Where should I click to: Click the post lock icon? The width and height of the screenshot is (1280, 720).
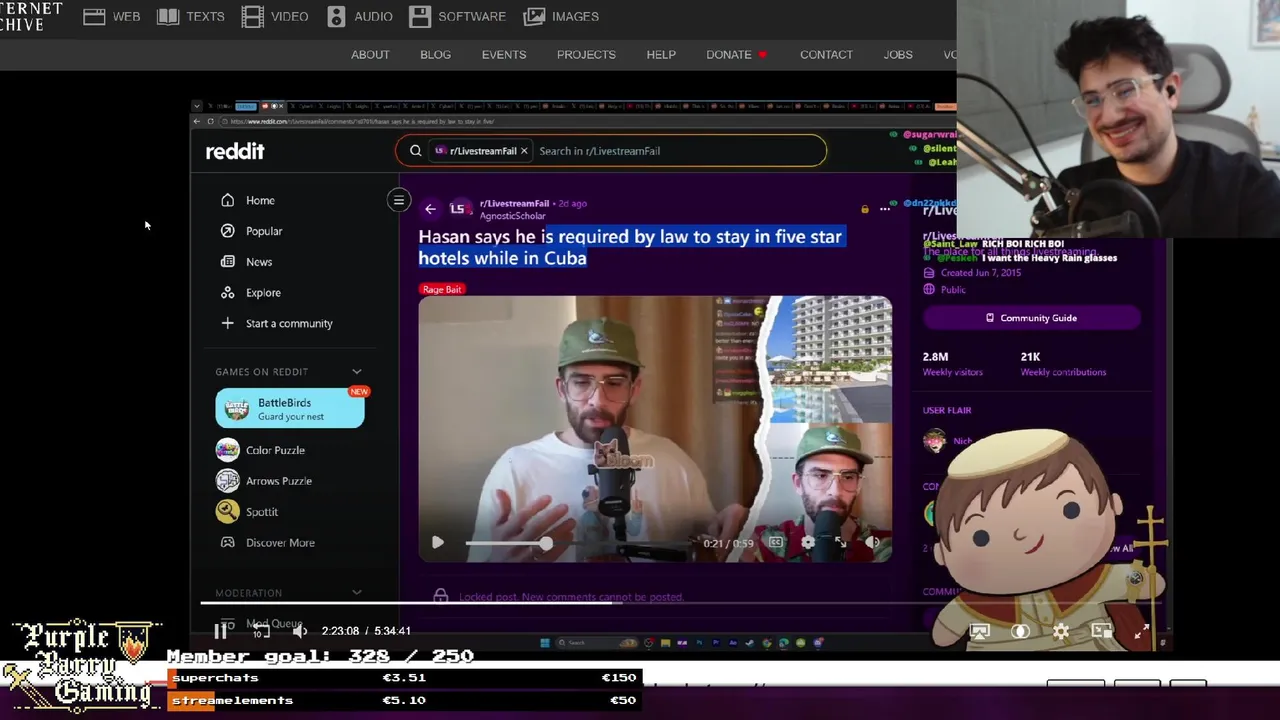(x=864, y=209)
